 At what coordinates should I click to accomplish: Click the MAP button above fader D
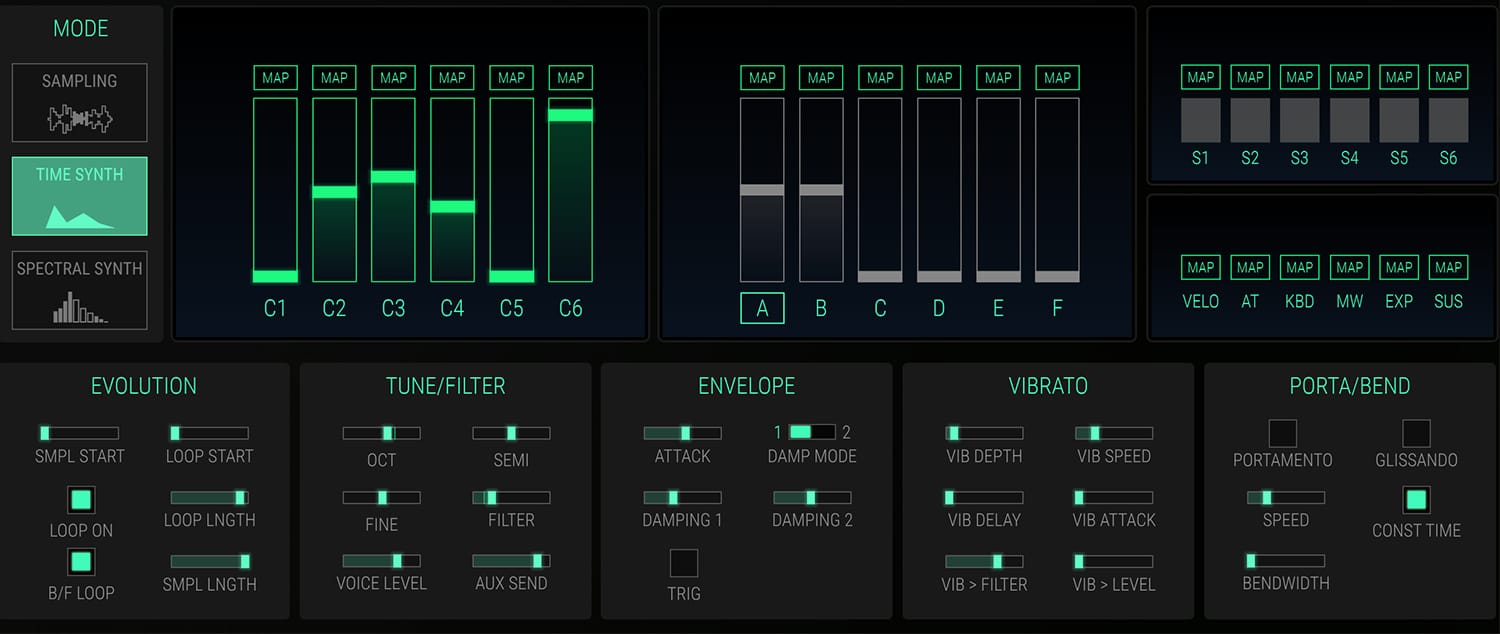(x=939, y=78)
